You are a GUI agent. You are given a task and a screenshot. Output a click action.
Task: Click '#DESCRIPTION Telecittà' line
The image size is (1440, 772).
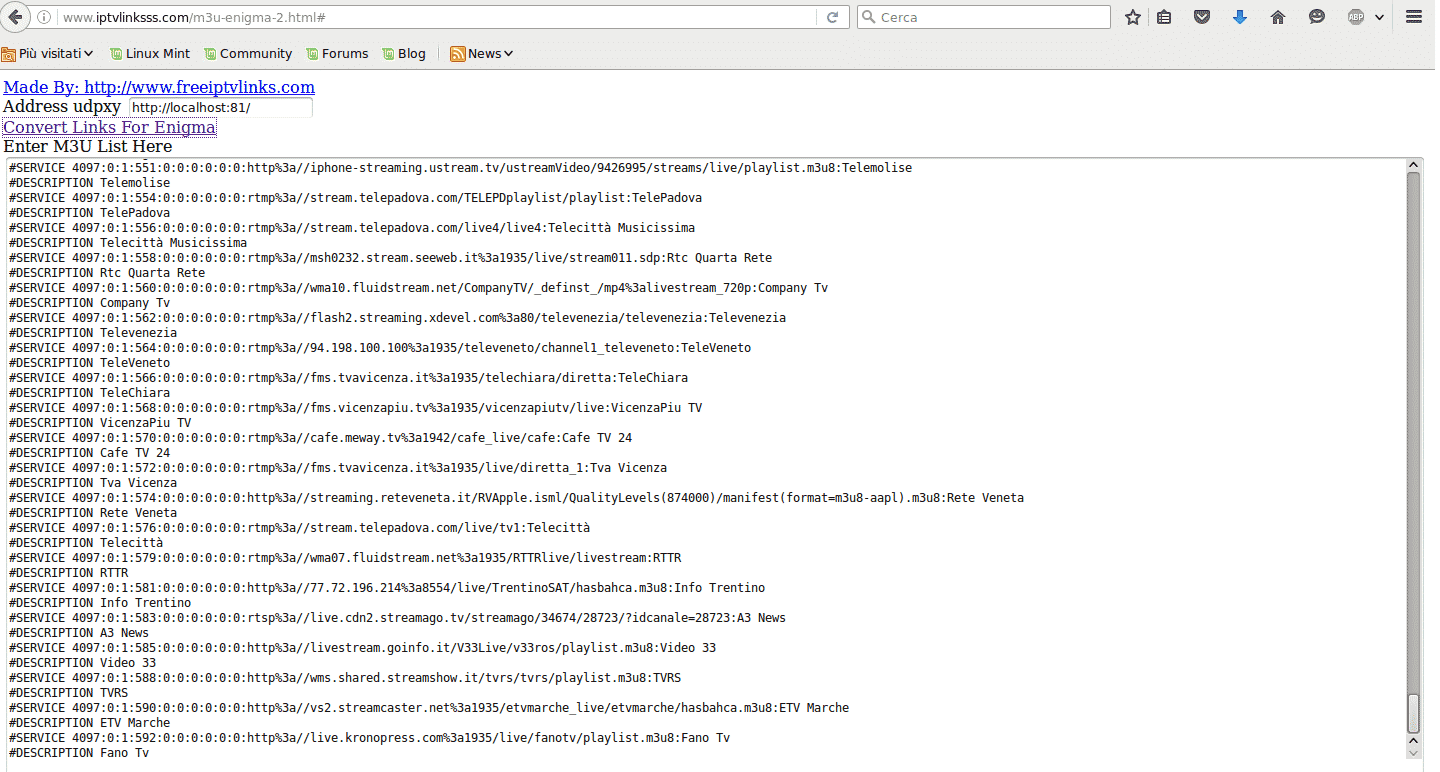click(86, 543)
